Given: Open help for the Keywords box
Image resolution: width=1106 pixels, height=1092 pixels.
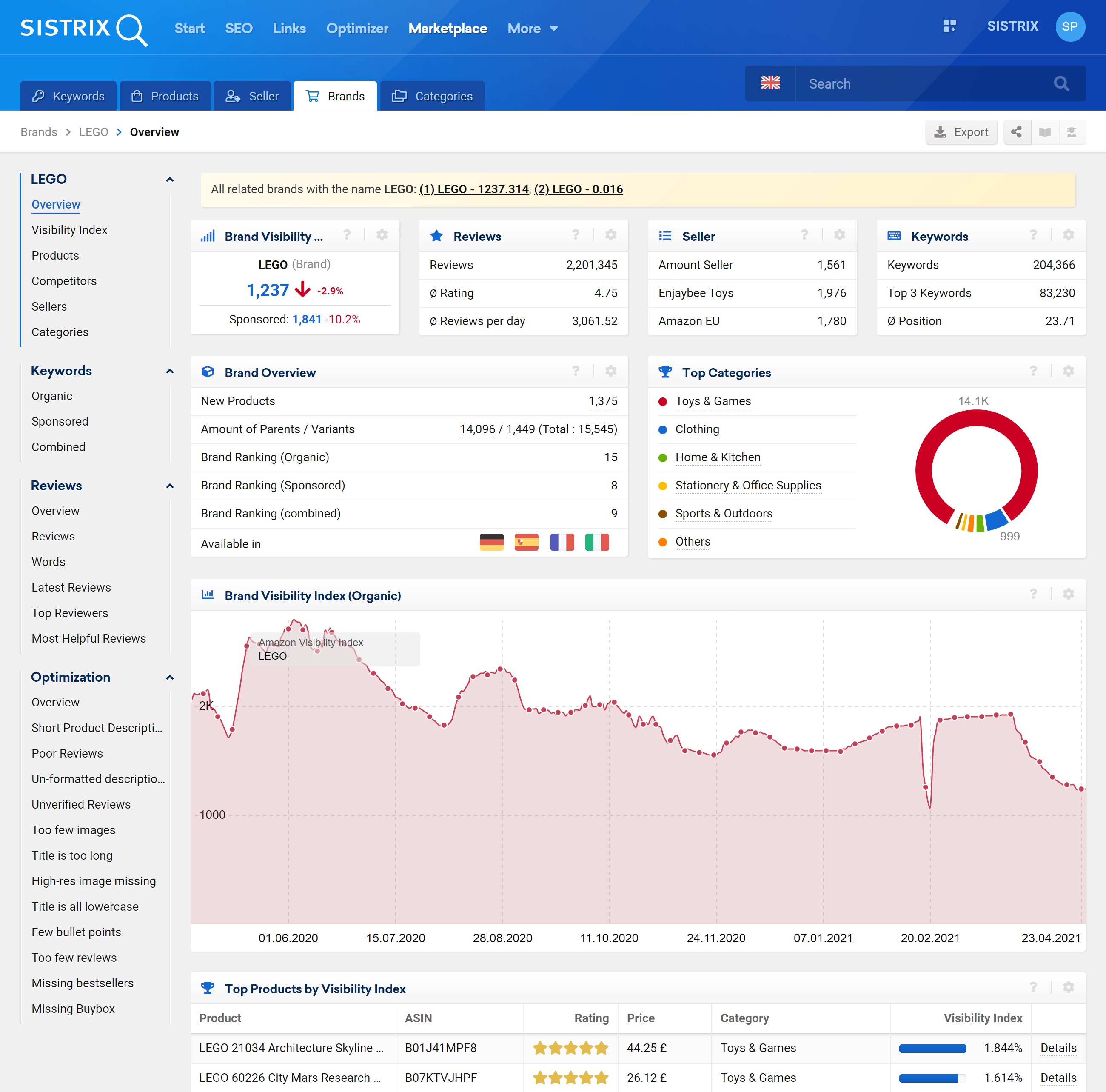Looking at the screenshot, I should (x=1033, y=235).
